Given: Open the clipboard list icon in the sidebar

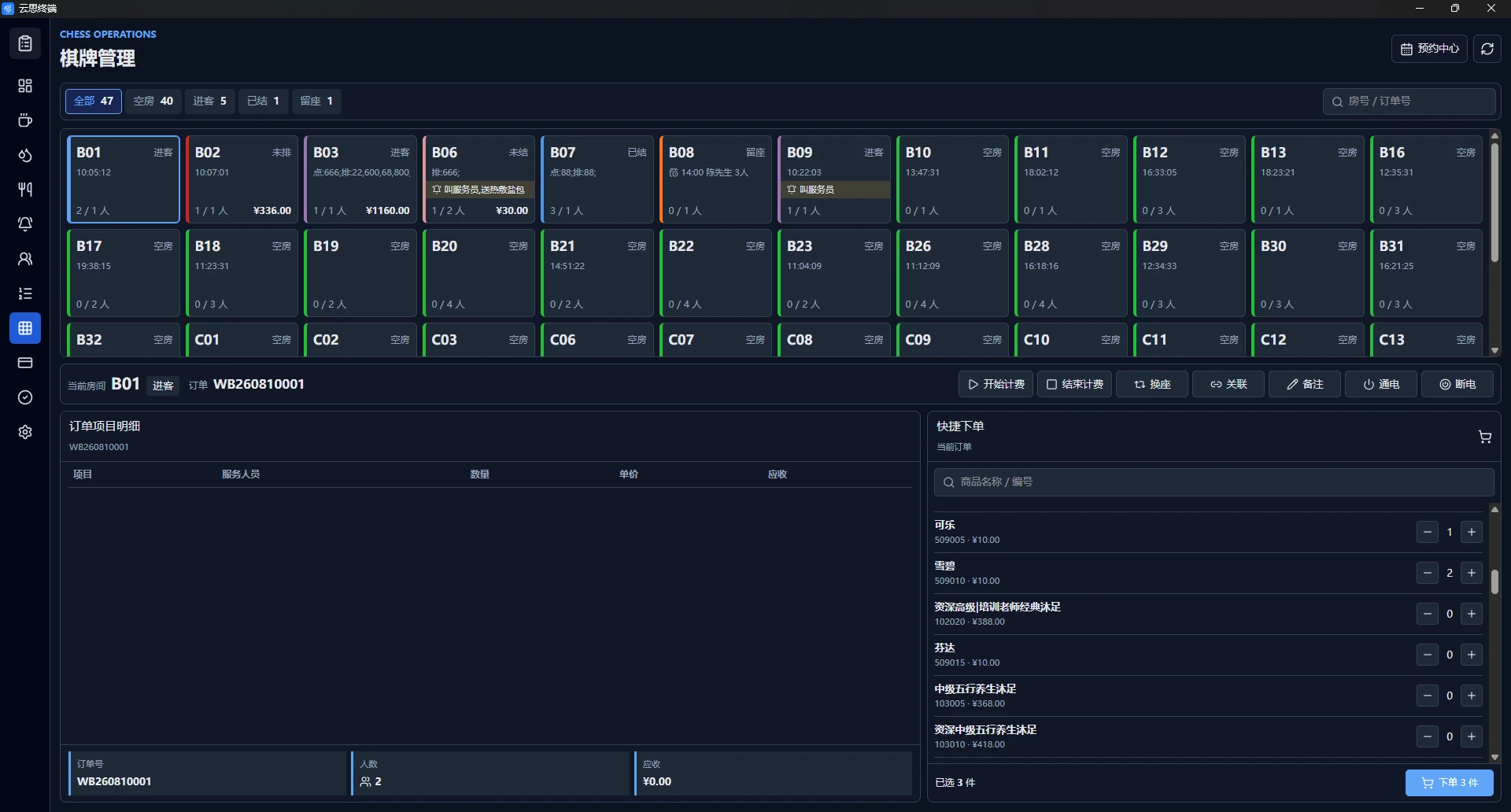Looking at the screenshot, I should [25, 43].
